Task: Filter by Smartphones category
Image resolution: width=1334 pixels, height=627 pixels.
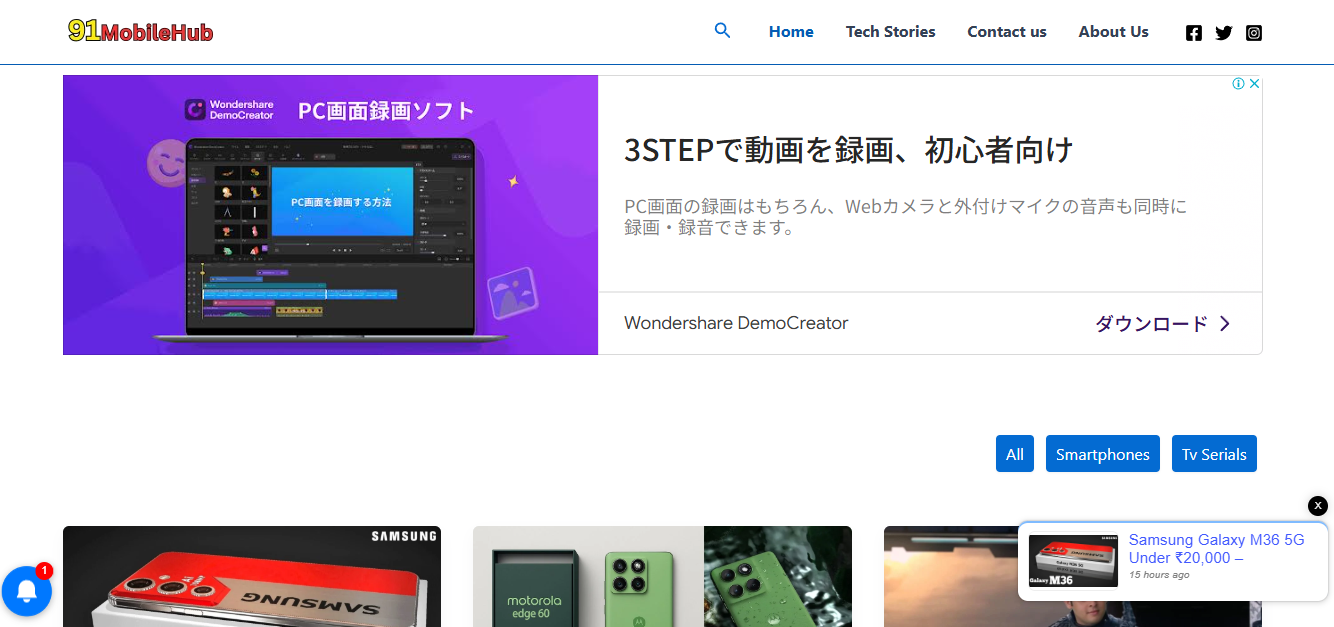Action: coord(1103,454)
